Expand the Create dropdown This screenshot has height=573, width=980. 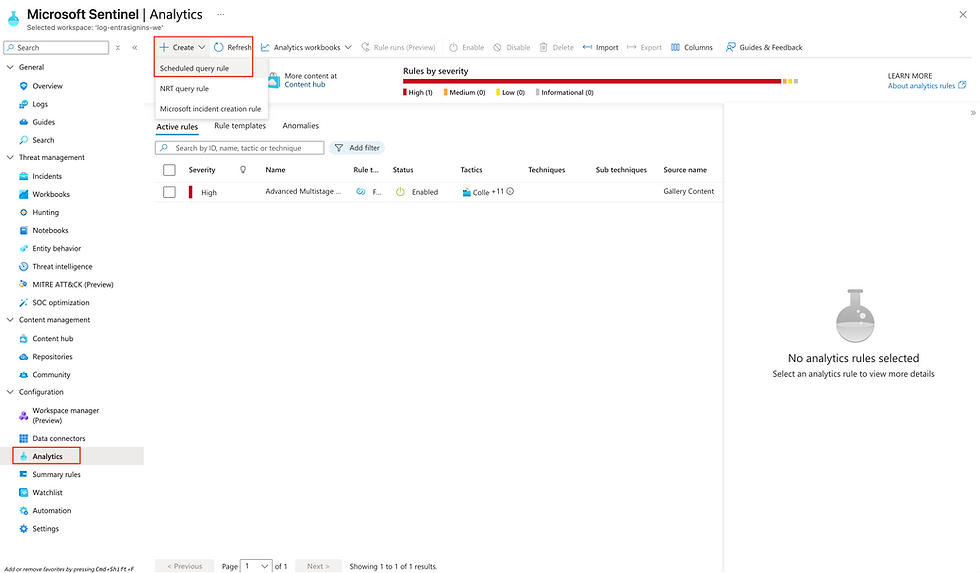point(182,47)
